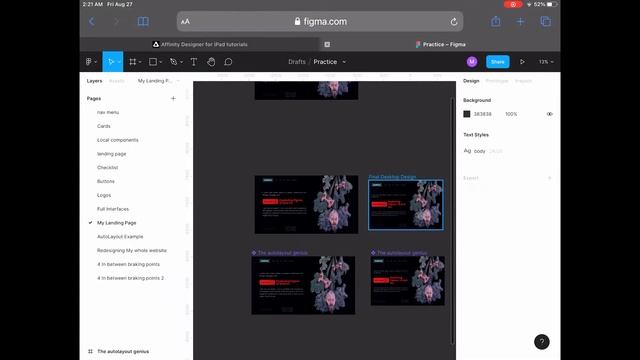Viewport: 640px width, 360px height.
Task: Add an Export setting with plus
Action: click(x=549, y=178)
